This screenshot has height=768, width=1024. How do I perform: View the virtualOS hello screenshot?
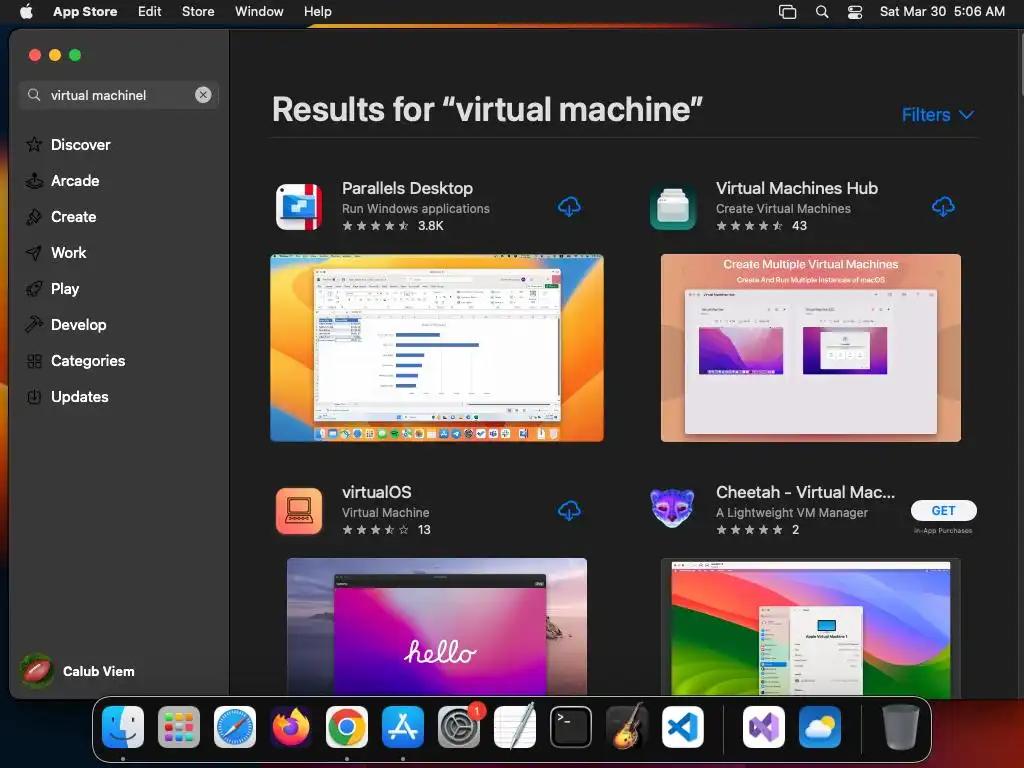437,626
